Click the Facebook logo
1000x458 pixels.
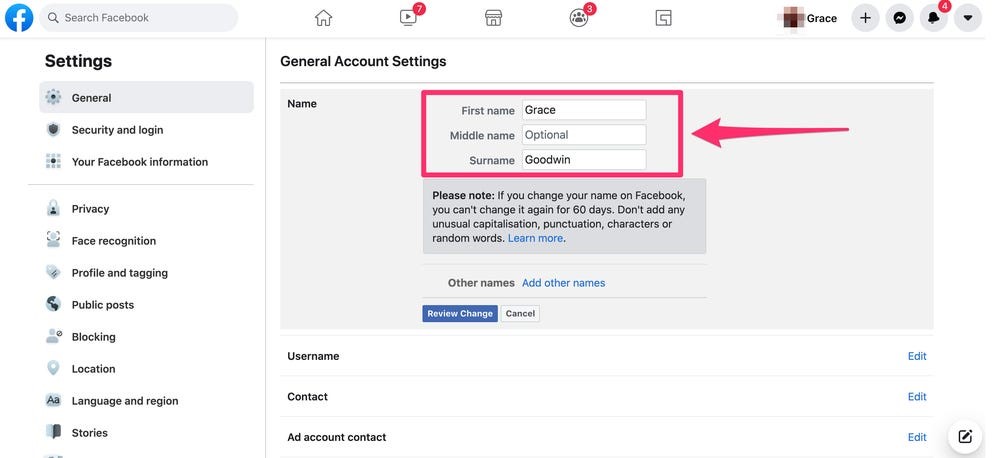click(19, 18)
